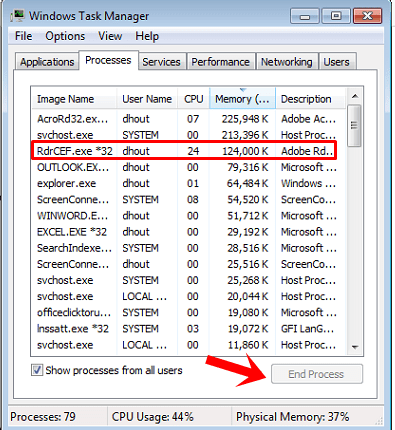Image resolution: width=395 pixels, height=430 pixels.
Task: Open the Help menu
Action: (147, 36)
